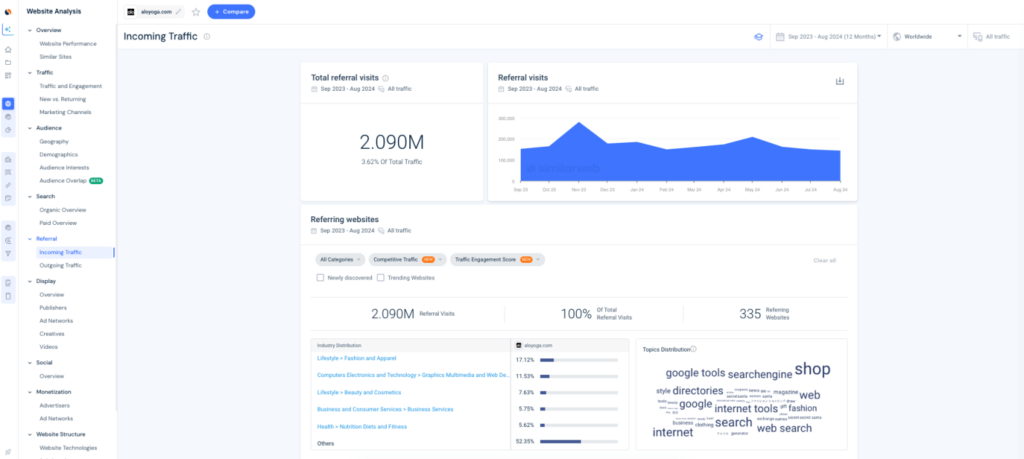Click info icon next to Total referral visits
The image size is (1024, 459).
point(386,77)
